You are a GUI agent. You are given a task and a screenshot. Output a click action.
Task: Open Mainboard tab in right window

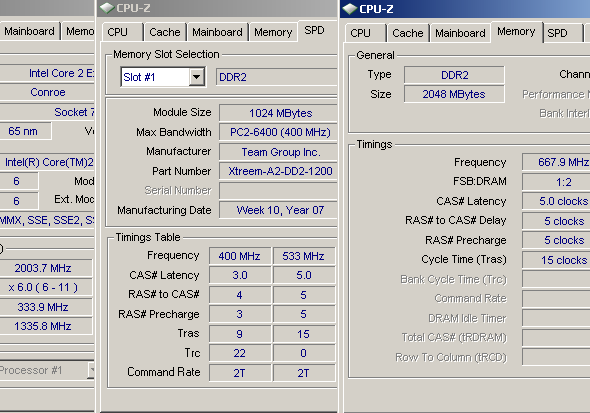point(461,33)
